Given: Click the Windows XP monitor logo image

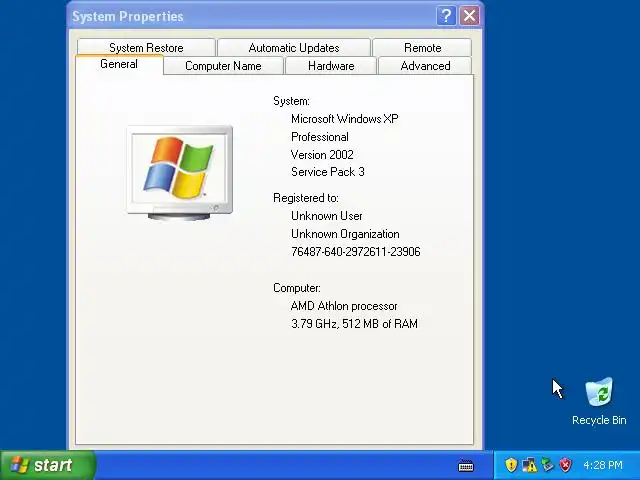Looking at the screenshot, I should [180, 173].
